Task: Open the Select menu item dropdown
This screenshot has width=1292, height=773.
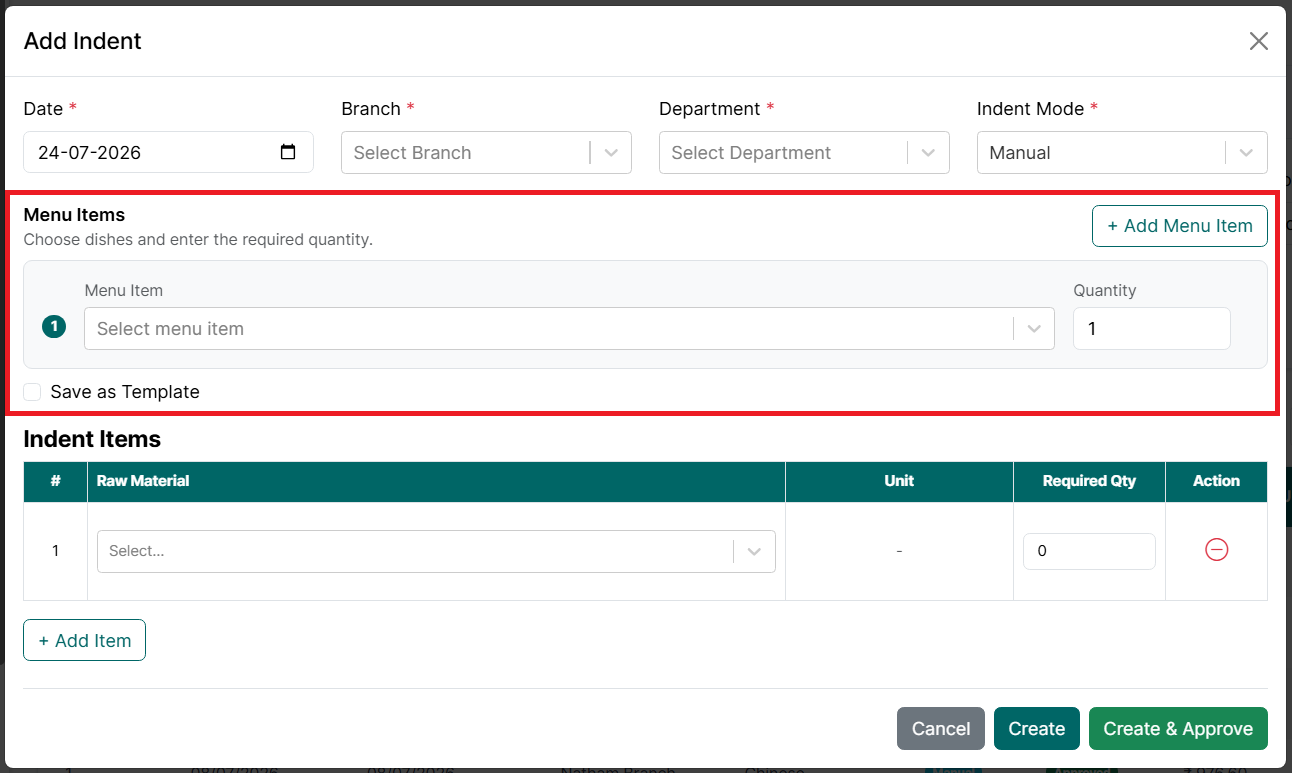Action: point(569,329)
